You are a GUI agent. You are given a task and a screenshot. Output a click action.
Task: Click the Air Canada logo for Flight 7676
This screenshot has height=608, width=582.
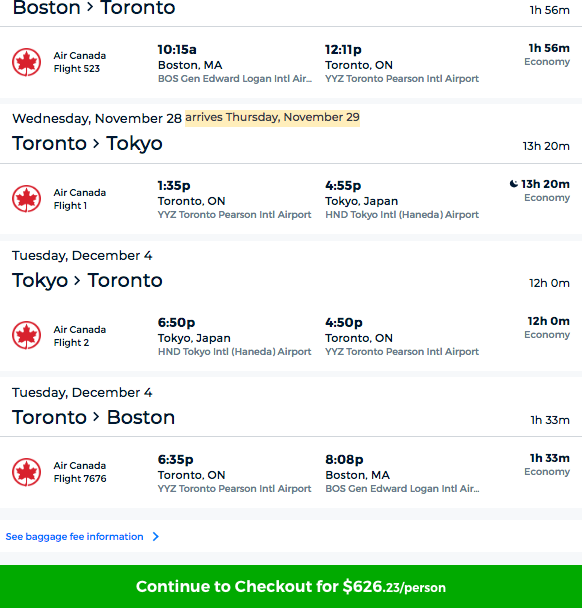point(26,472)
